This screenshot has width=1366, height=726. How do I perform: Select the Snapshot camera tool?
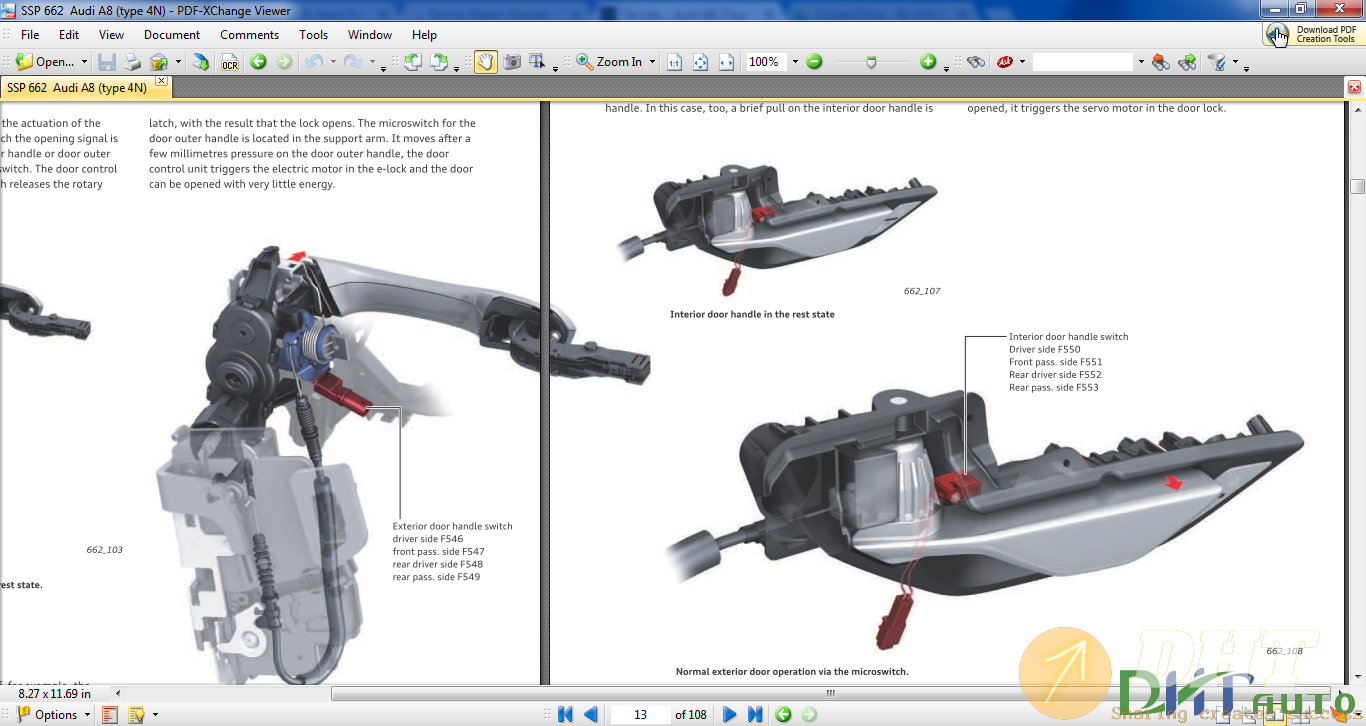512,62
